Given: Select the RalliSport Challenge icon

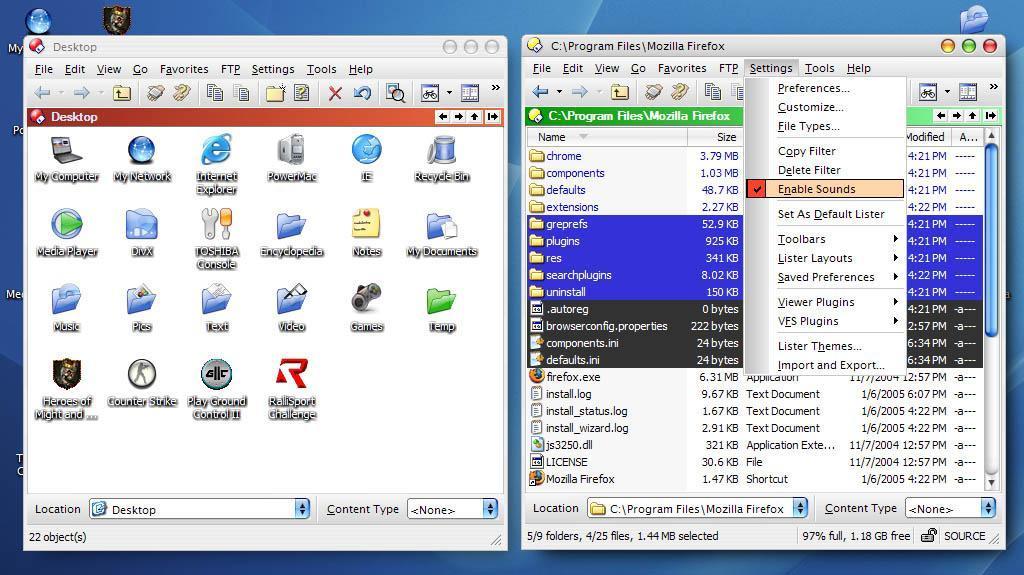Looking at the screenshot, I should [291, 389].
